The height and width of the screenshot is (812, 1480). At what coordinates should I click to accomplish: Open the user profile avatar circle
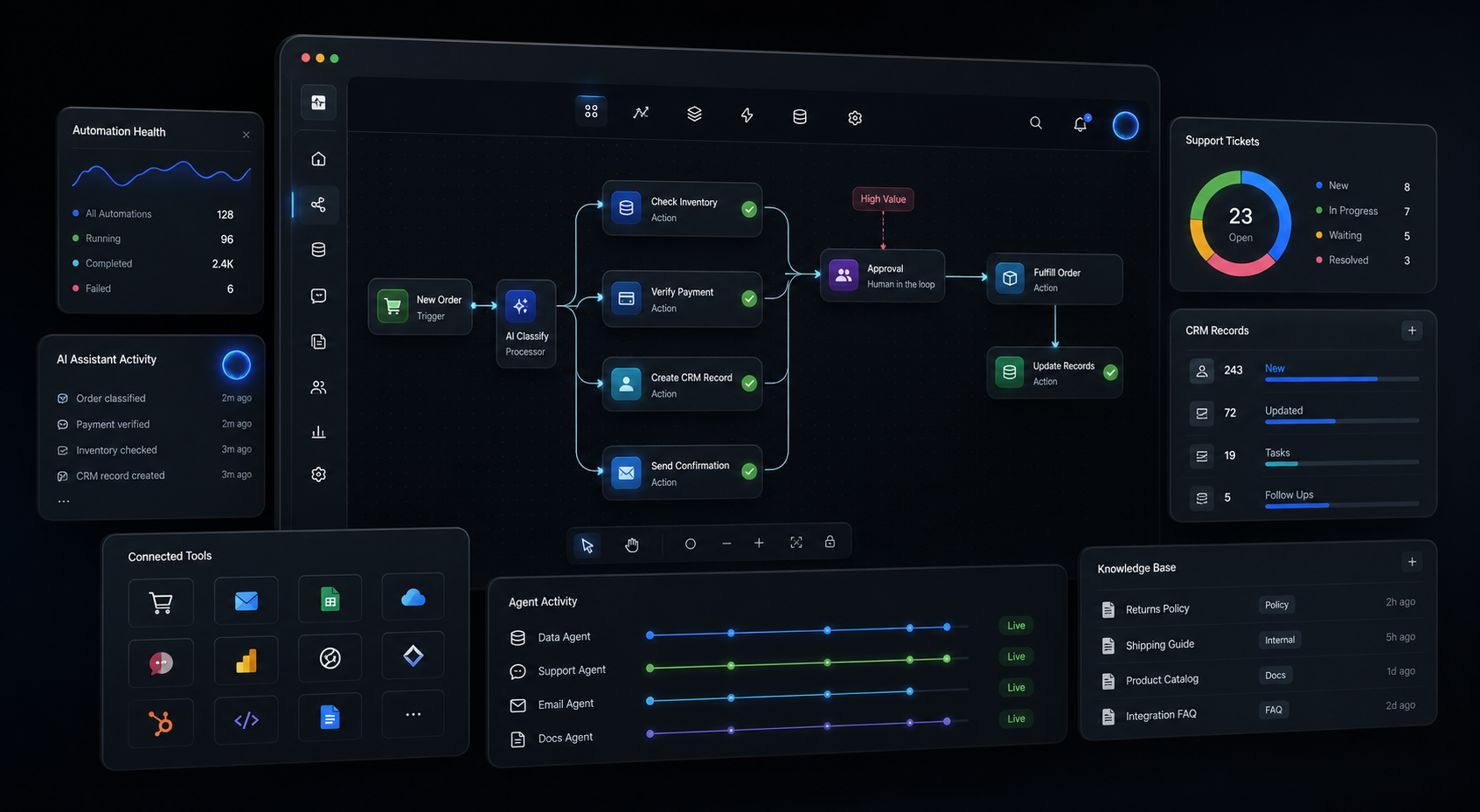(1125, 126)
